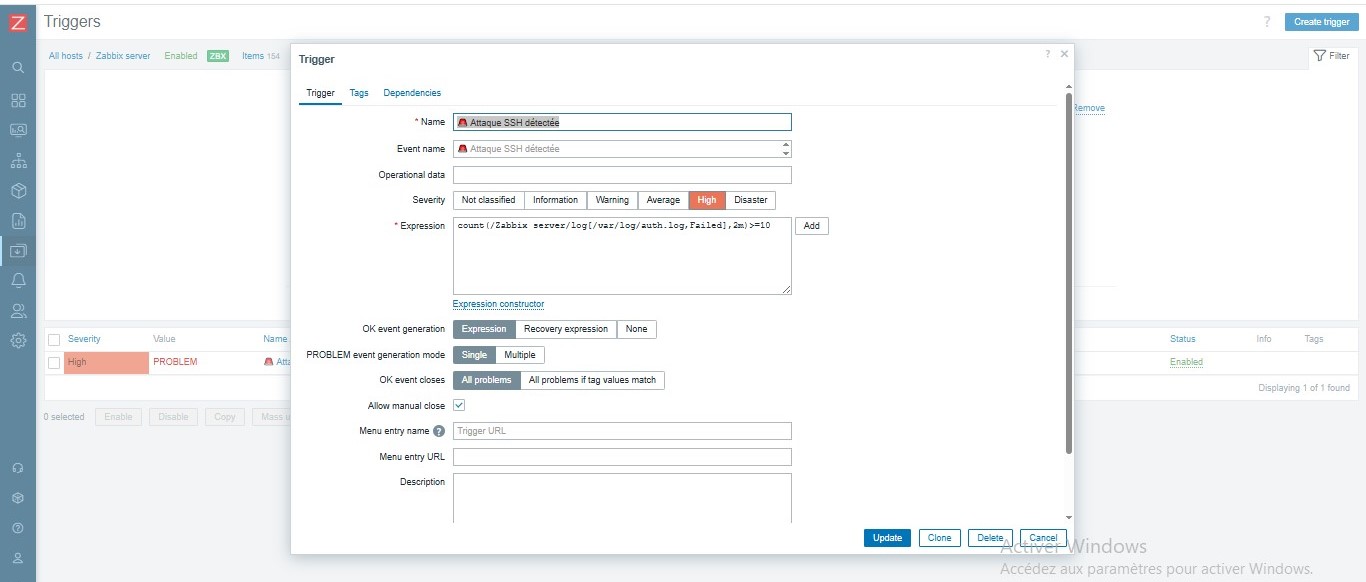
Task: Switch to the Trigger tab
Action: click(x=320, y=93)
